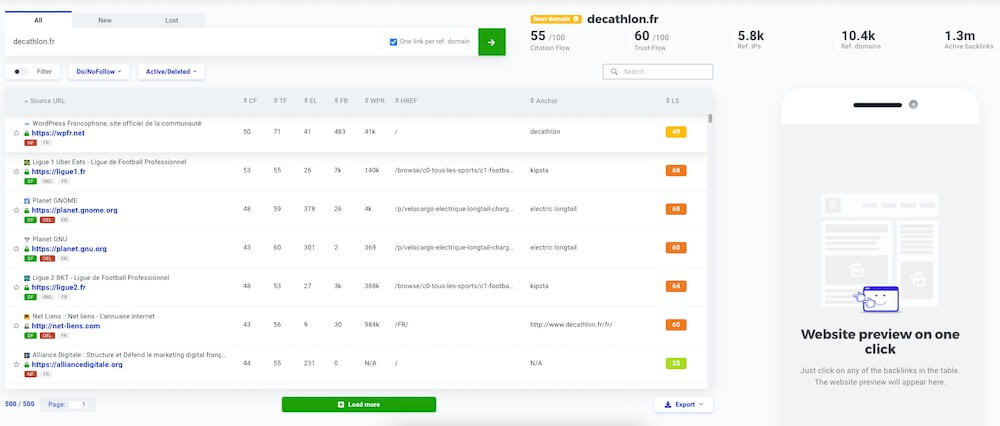Open the https://ligue1.fr link

pos(59,172)
